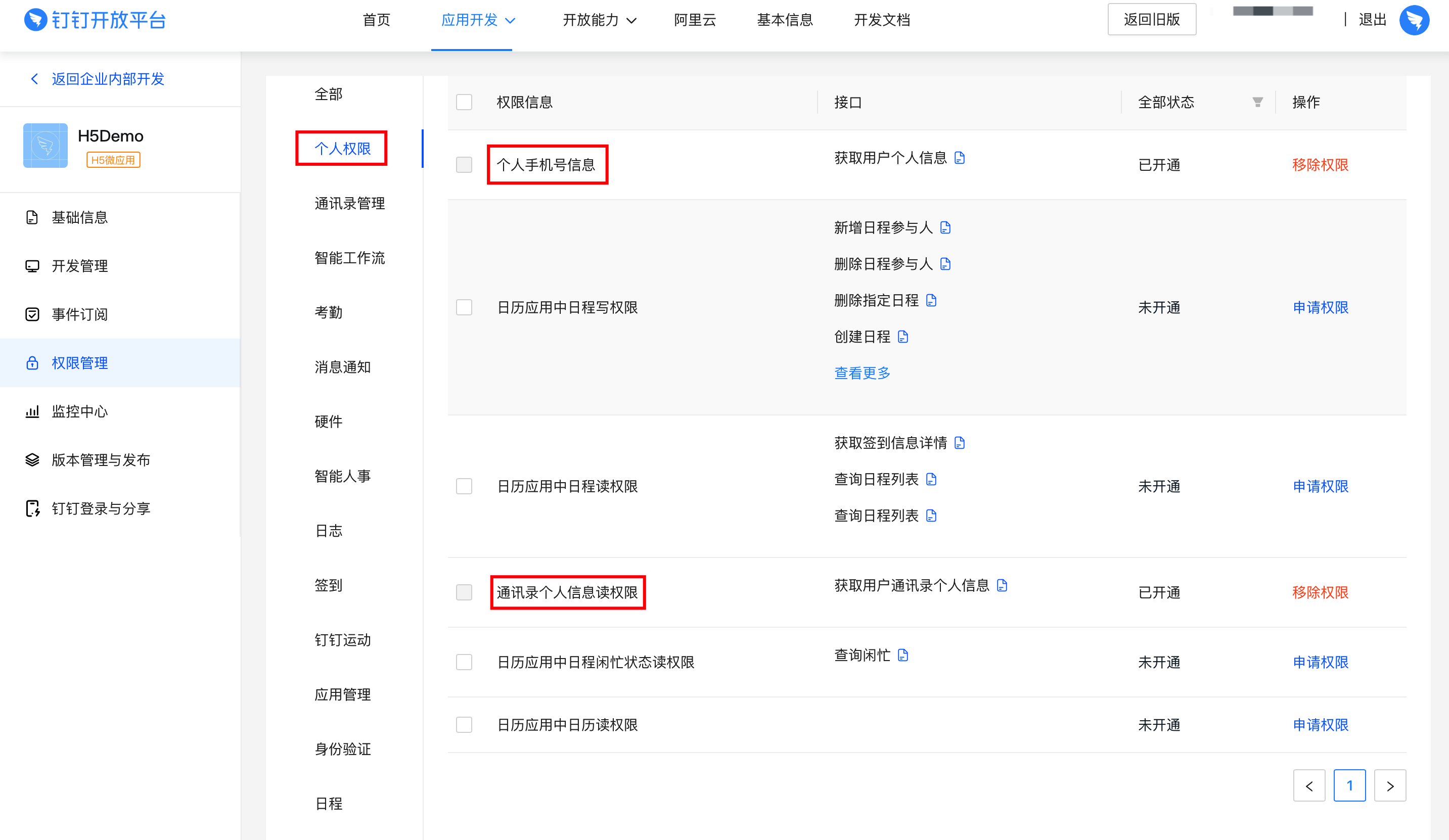The image size is (1449, 840).
Task: Open doc icon next to 获取用户通讯录个人信息
Action: click(x=1002, y=585)
